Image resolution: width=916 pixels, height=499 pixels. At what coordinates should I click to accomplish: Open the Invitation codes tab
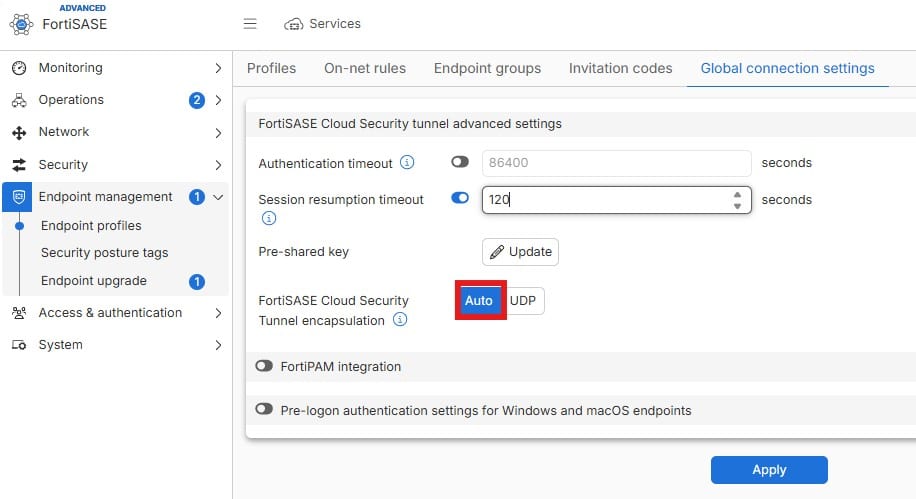point(620,68)
